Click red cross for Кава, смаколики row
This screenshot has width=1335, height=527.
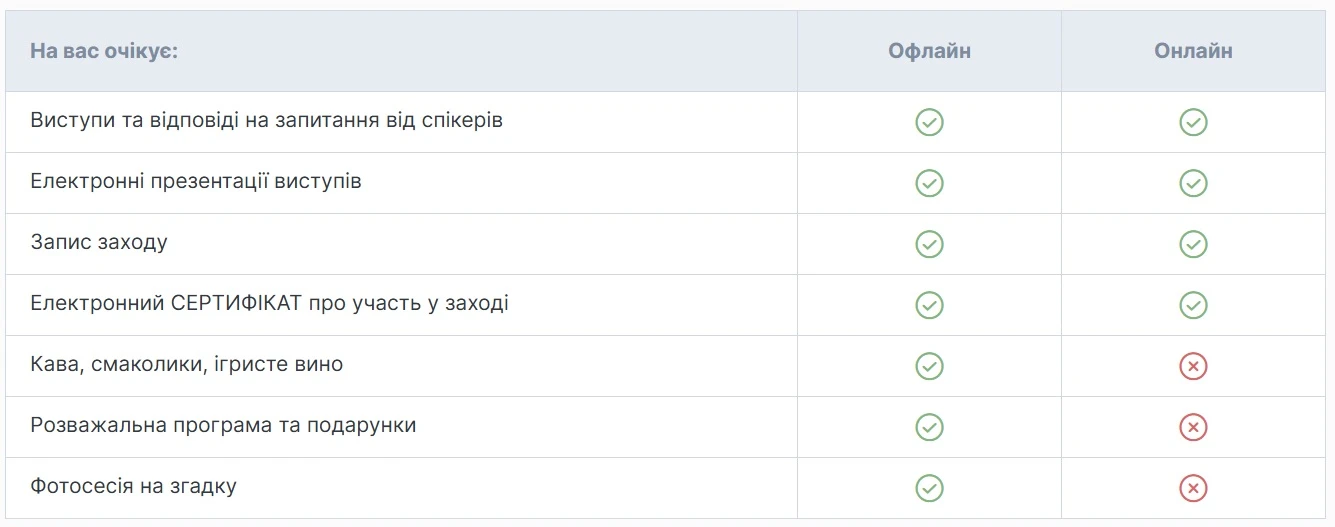(x=1193, y=366)
